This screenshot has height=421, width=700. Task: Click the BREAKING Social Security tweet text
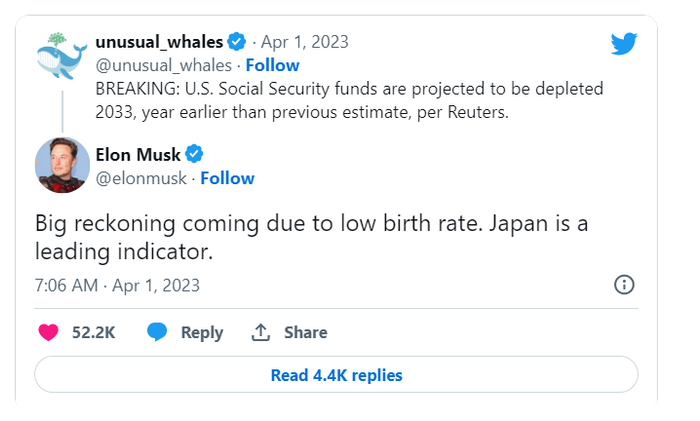tap(349, 100)
